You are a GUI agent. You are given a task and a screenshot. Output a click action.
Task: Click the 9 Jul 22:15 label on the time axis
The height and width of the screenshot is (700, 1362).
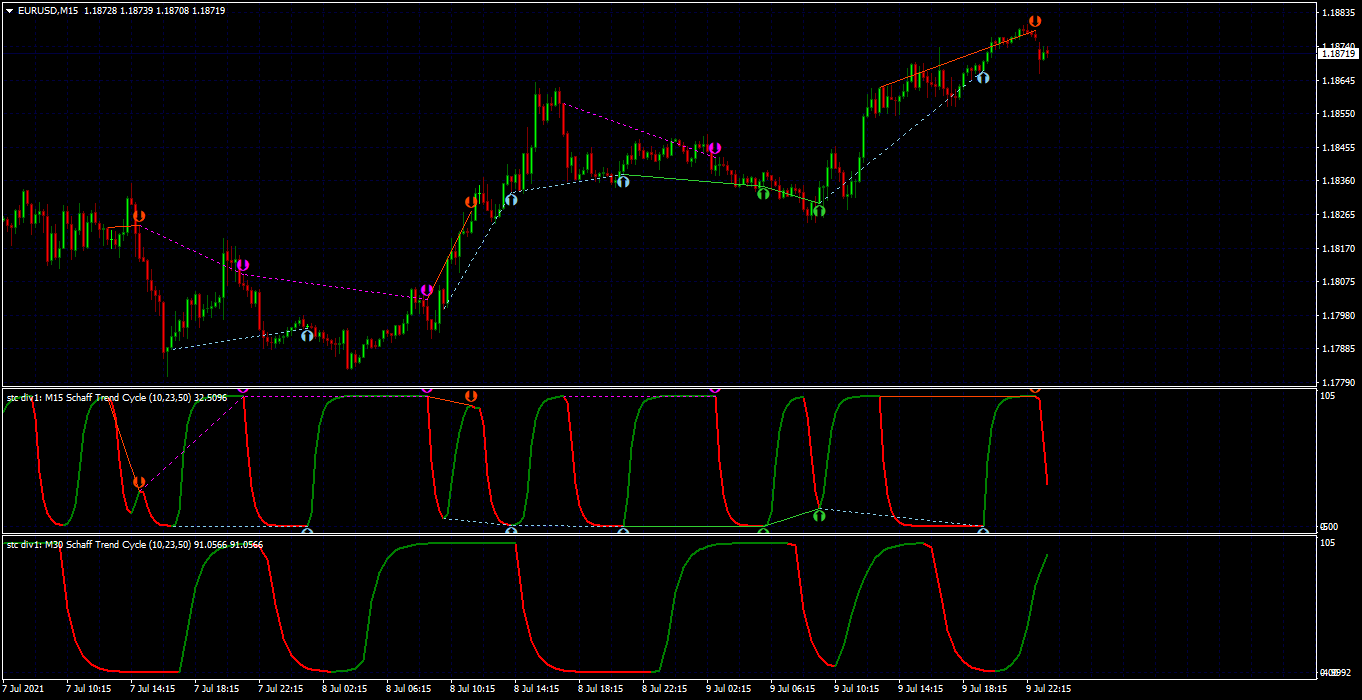pos(1048,689)
